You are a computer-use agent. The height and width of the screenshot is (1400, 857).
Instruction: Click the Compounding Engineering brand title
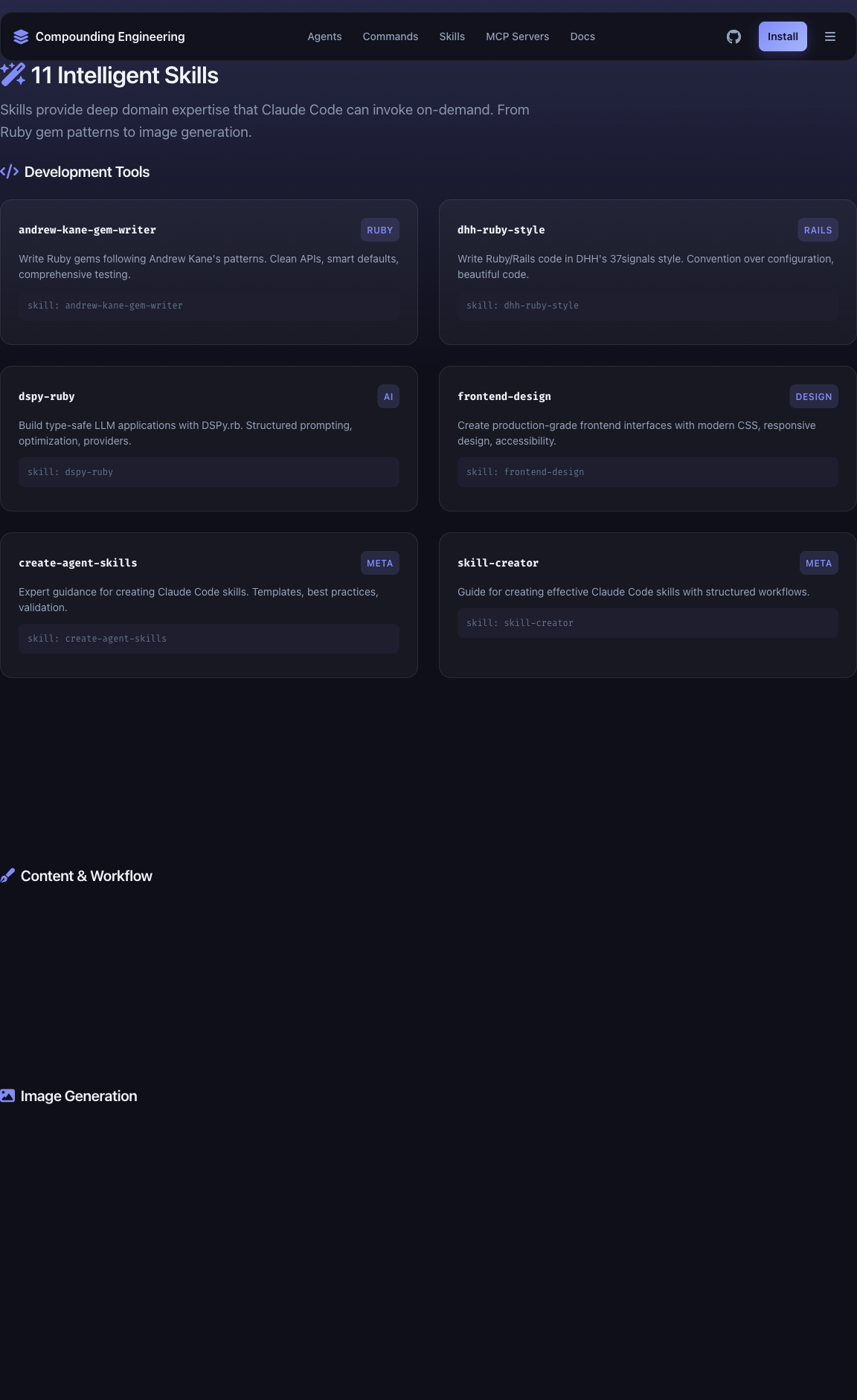tap(110, 36)
